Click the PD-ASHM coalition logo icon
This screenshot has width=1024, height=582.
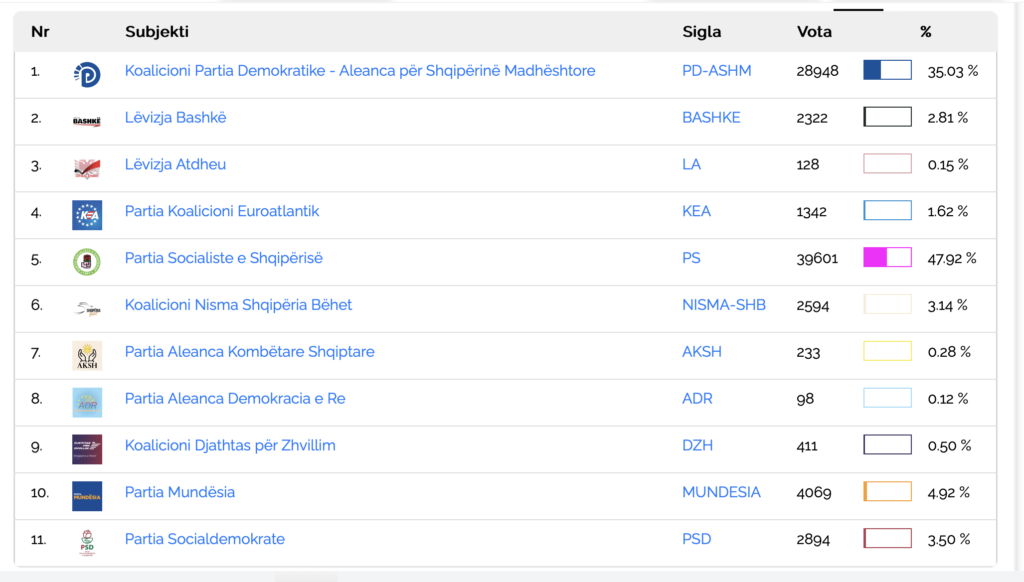pyautogui.click(x=87, y=74)
